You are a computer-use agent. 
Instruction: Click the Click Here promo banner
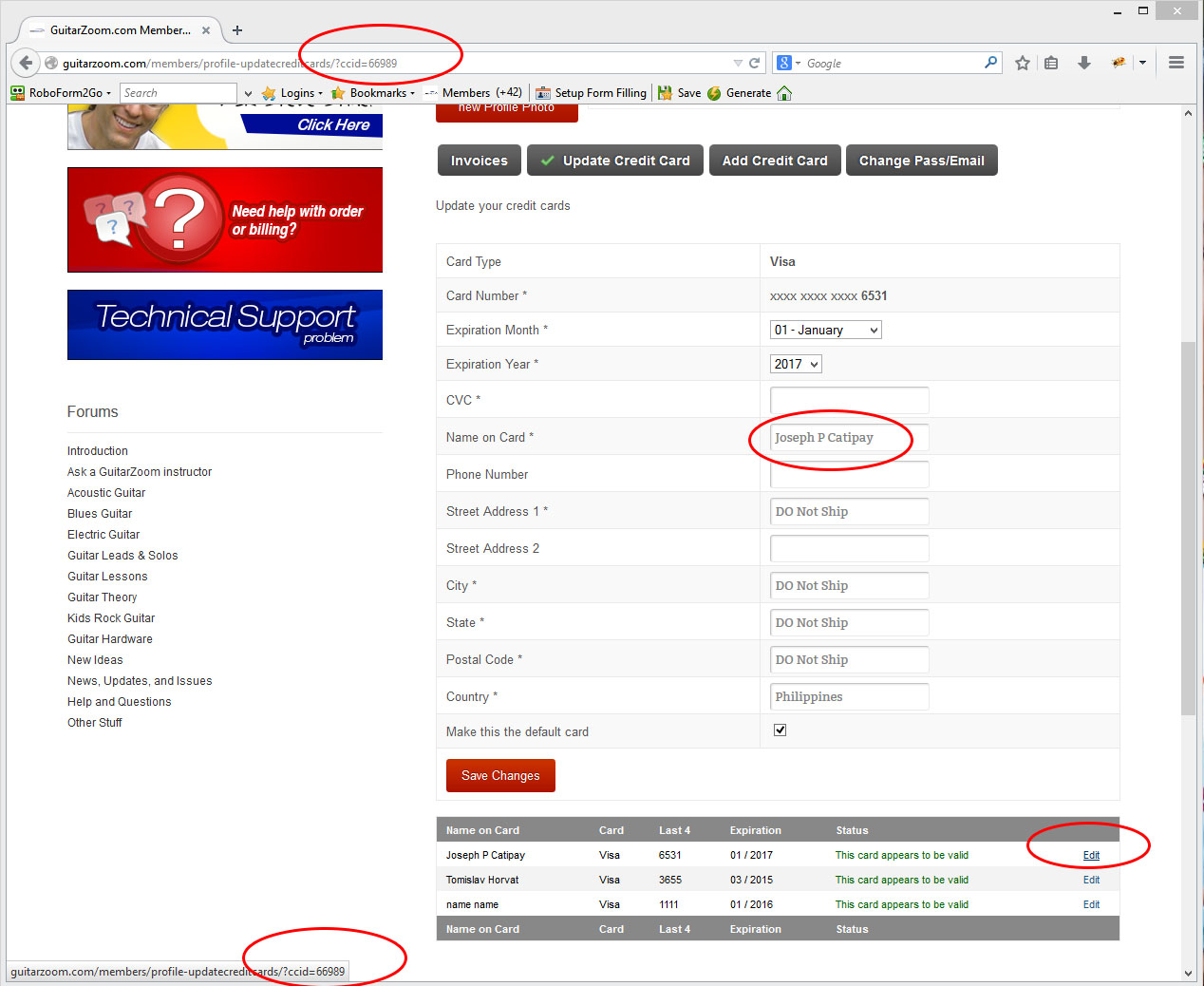[225, 127]
